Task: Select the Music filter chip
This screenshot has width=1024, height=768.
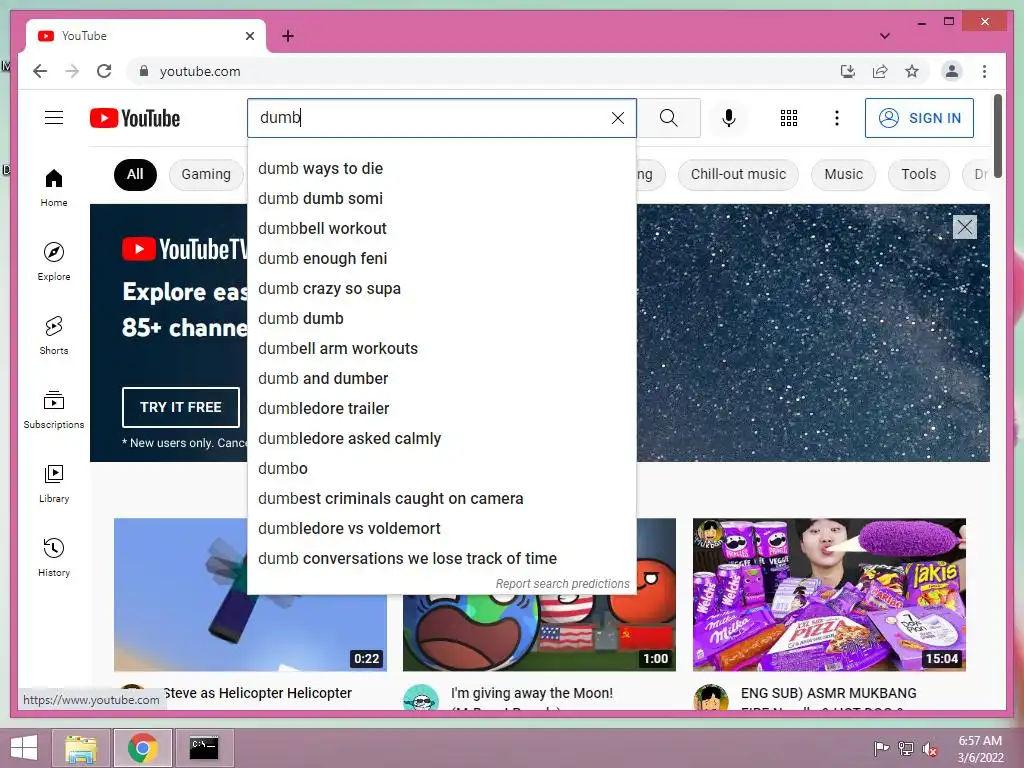Action: 843,174
